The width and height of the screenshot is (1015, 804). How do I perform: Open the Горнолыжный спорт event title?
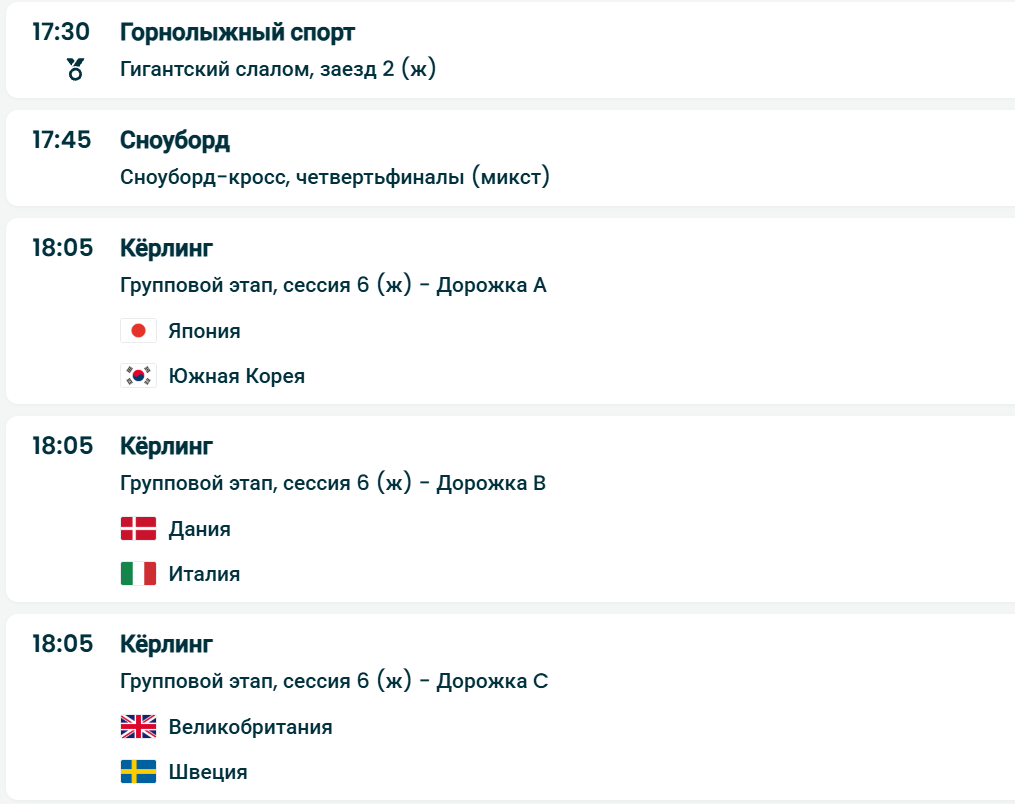point(237,32)
